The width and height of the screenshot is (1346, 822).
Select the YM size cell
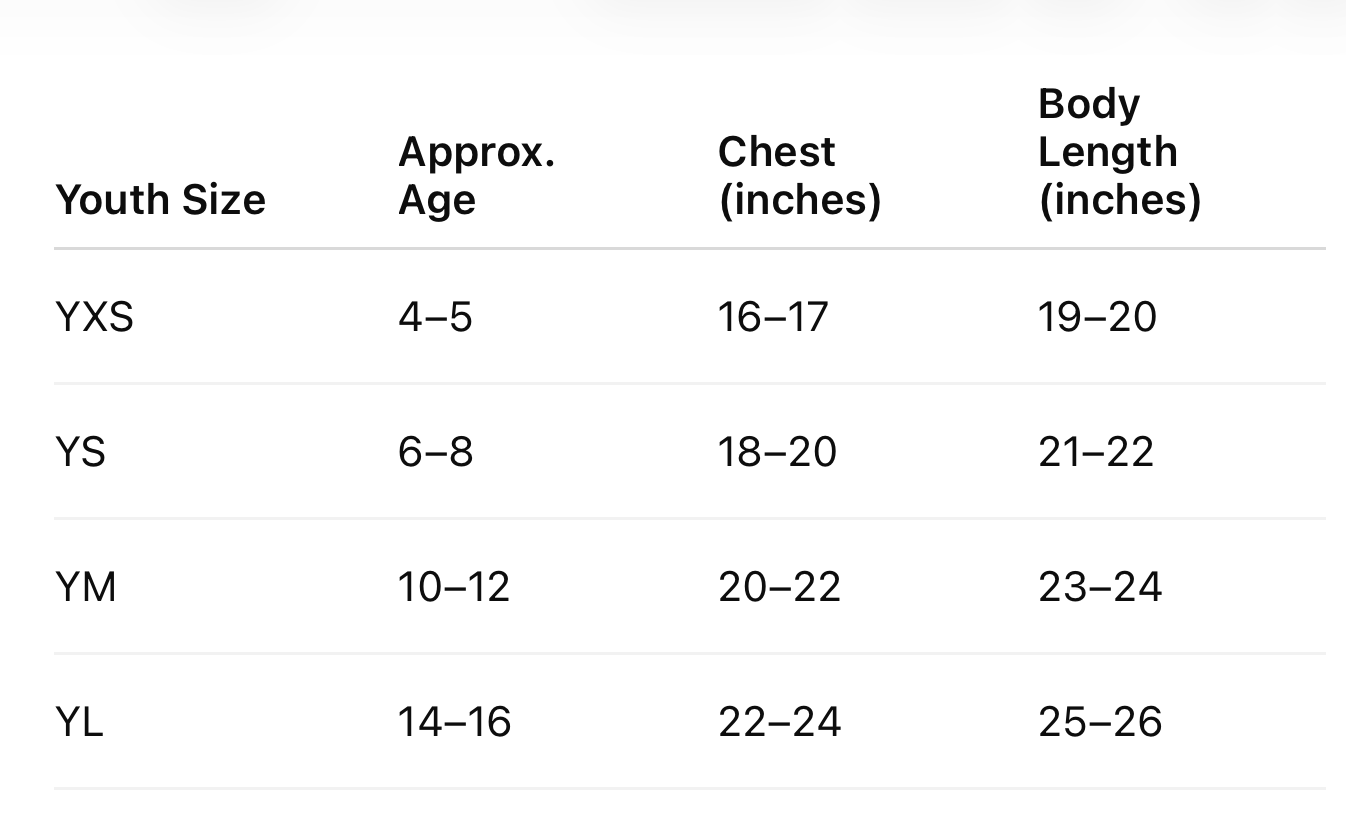(86, 587)
